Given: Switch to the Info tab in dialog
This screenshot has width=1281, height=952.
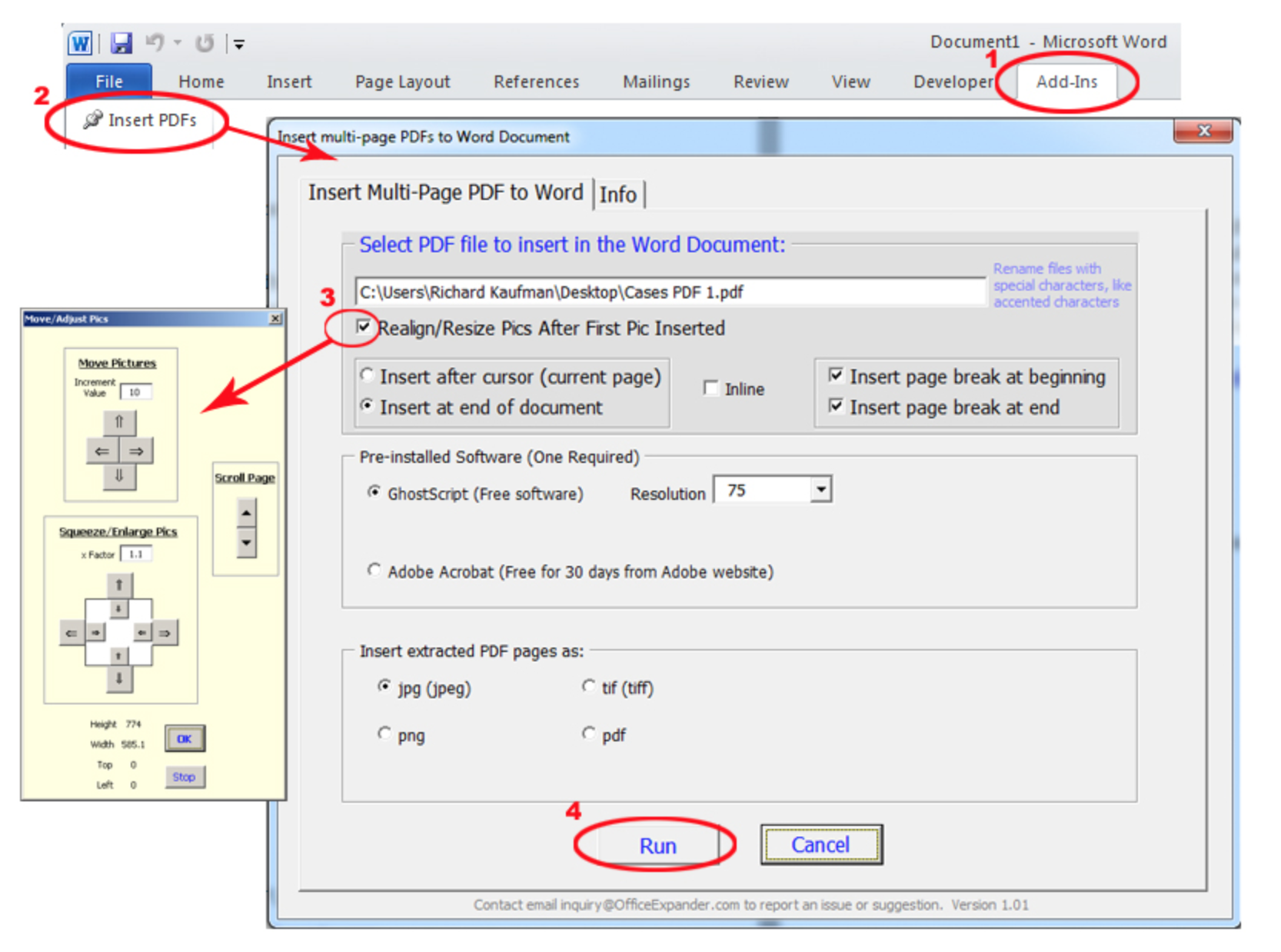Looking at the screenshot, I should pyautogui.click(x=618, y=195).
